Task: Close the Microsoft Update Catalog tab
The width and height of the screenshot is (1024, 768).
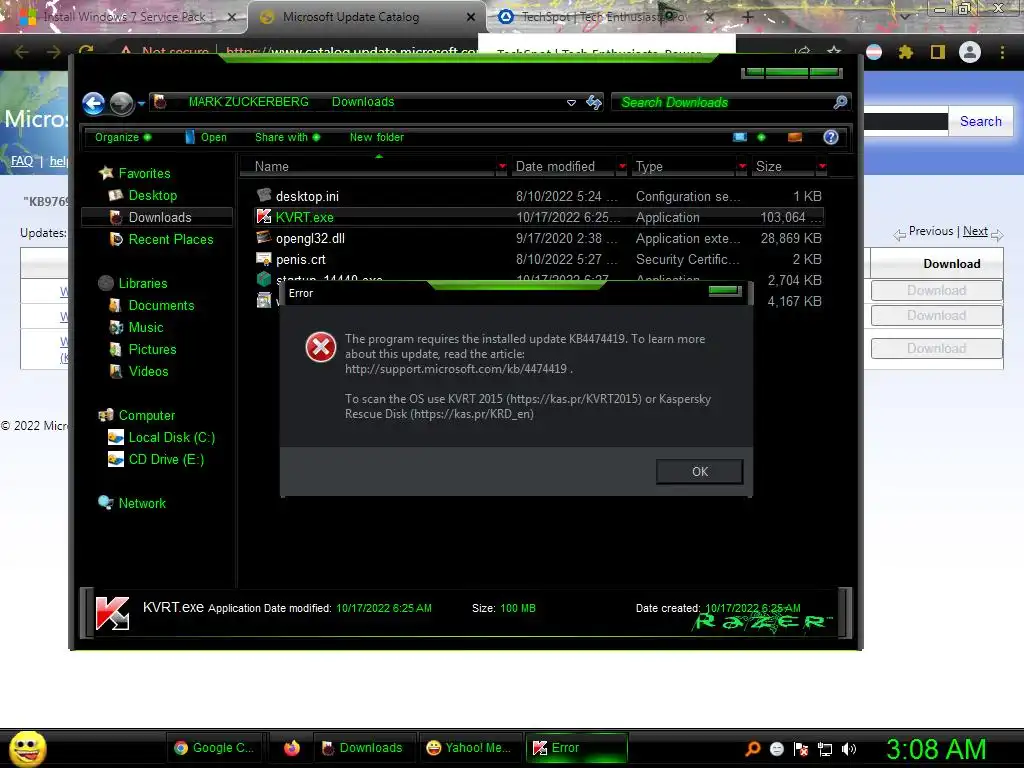Action: 471,17
